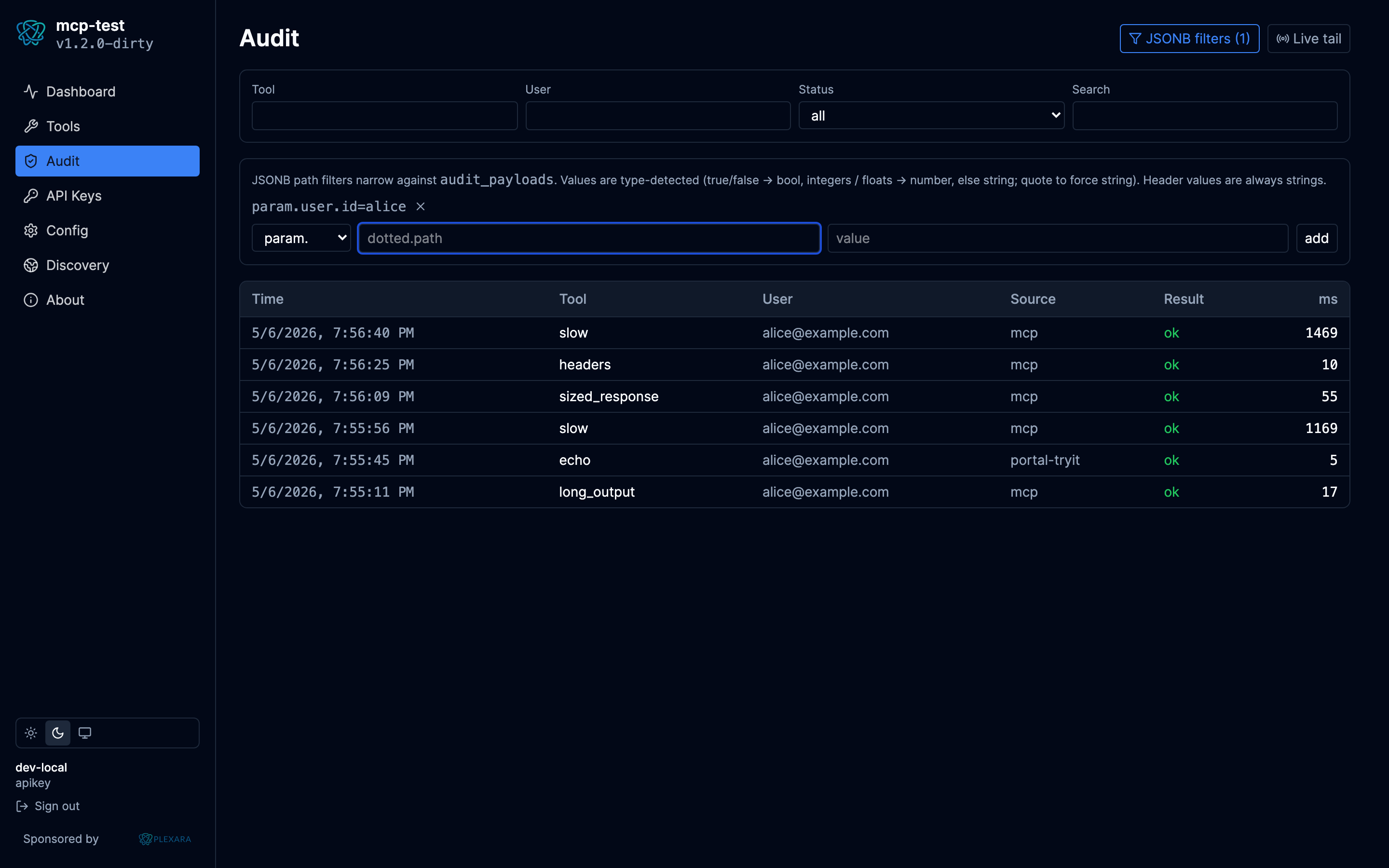Toggle the JSONB filters (1) panel
This screenshot has height=868, width=1389.
1189,39
